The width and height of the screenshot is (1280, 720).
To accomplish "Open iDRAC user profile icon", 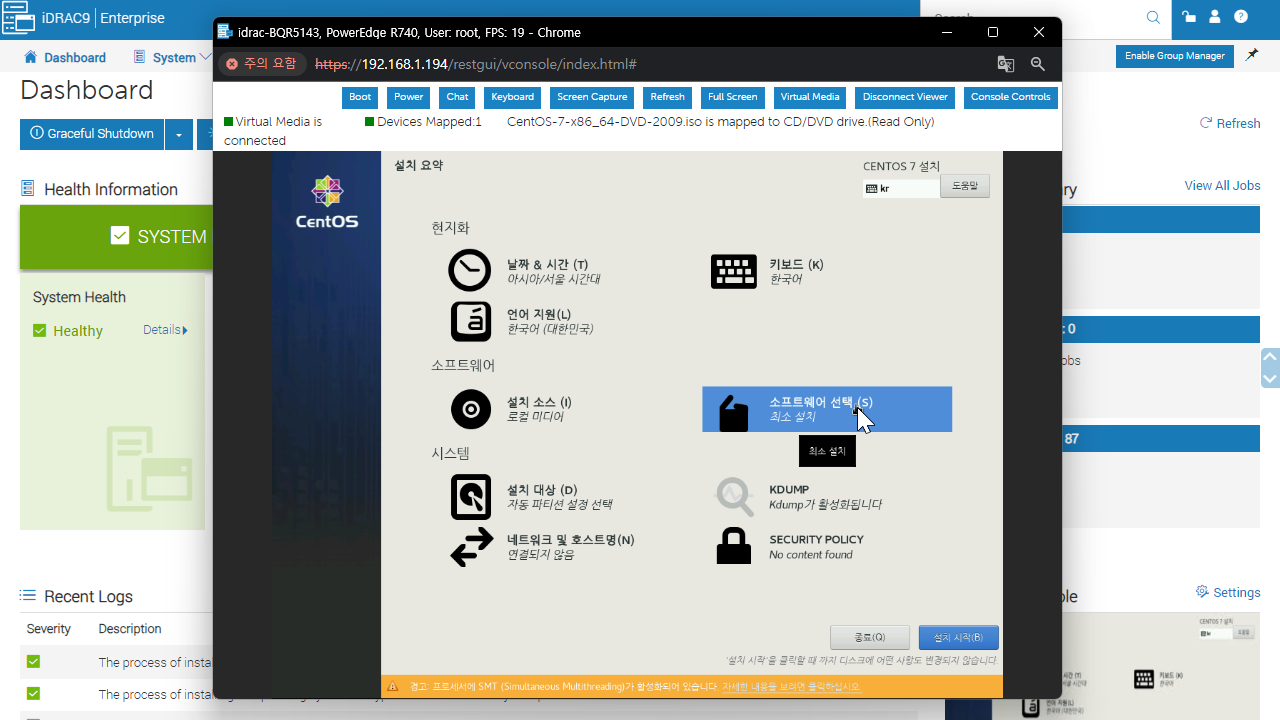I will pos(1215,17).
